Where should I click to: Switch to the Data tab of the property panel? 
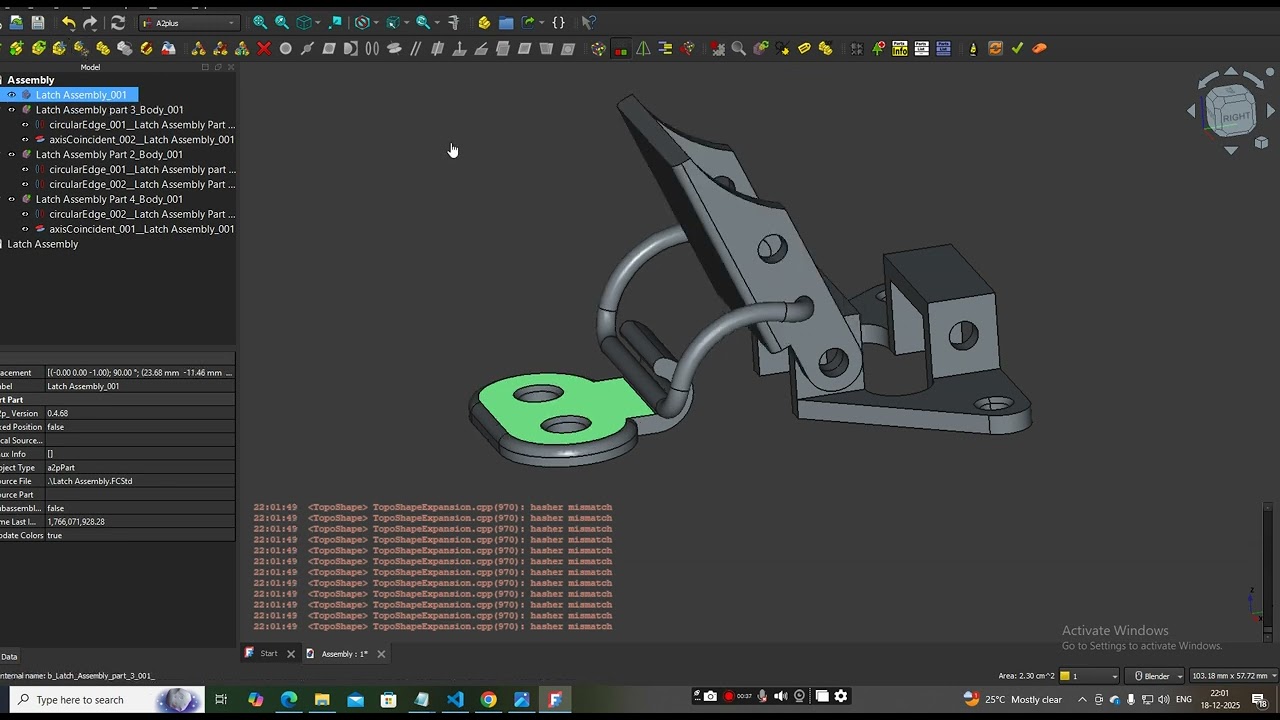pos(9,657)
